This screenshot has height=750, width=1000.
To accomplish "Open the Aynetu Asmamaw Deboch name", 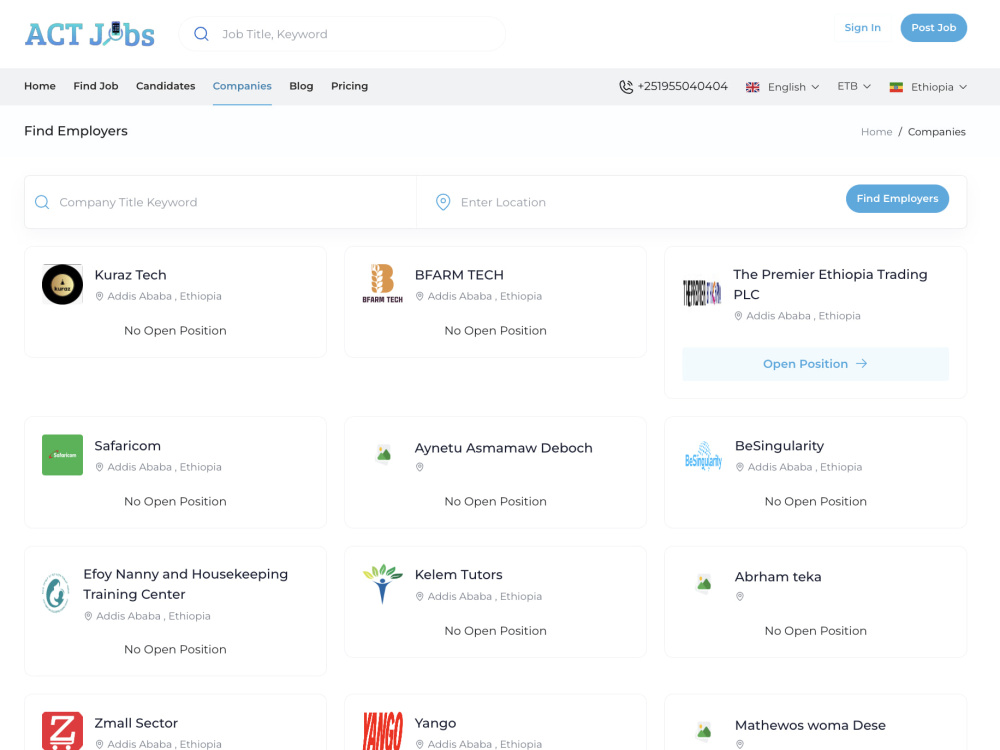I will point(504,448).
